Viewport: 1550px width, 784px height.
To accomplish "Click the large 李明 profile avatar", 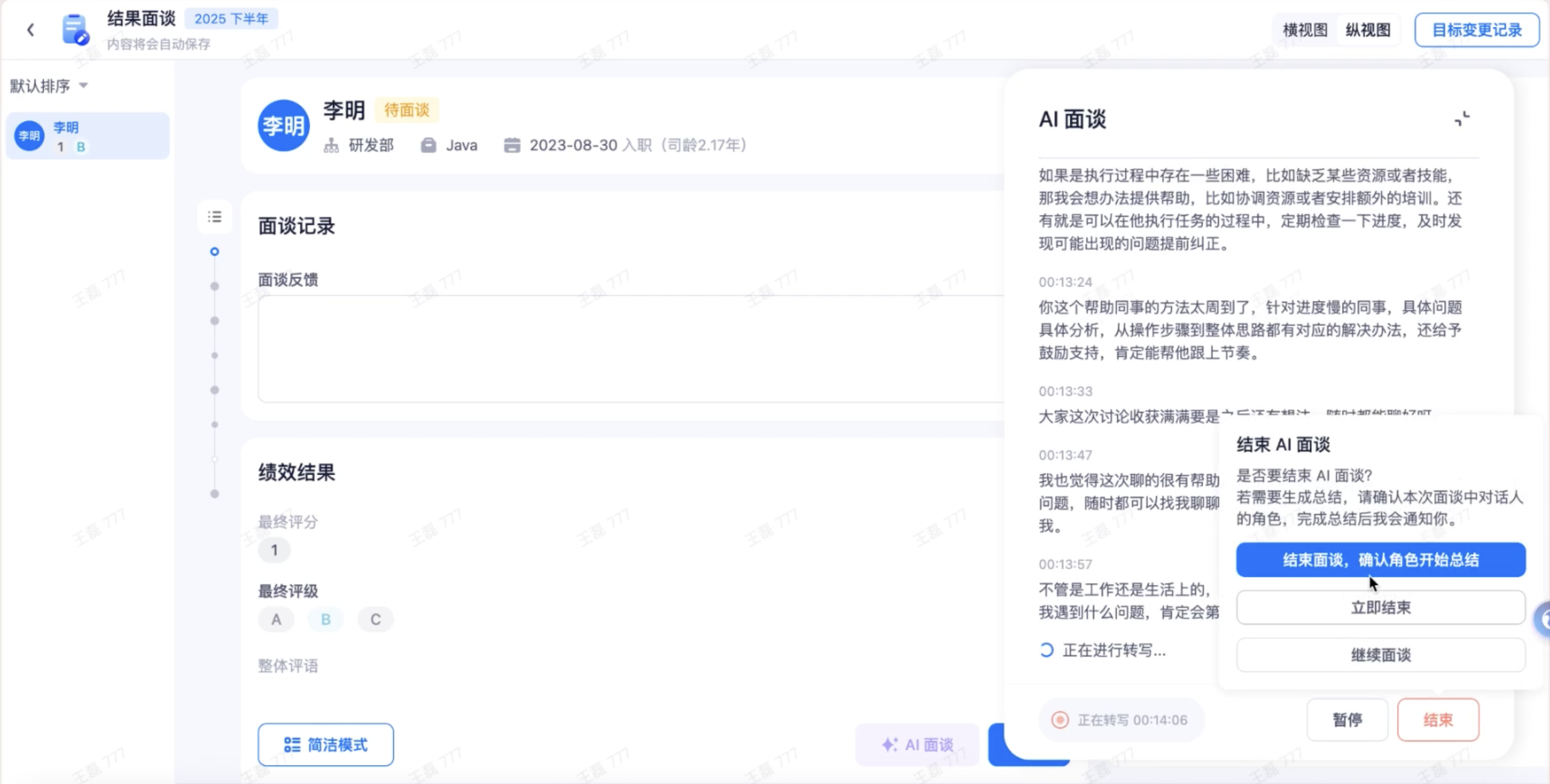I will click(x=283, y=125).
